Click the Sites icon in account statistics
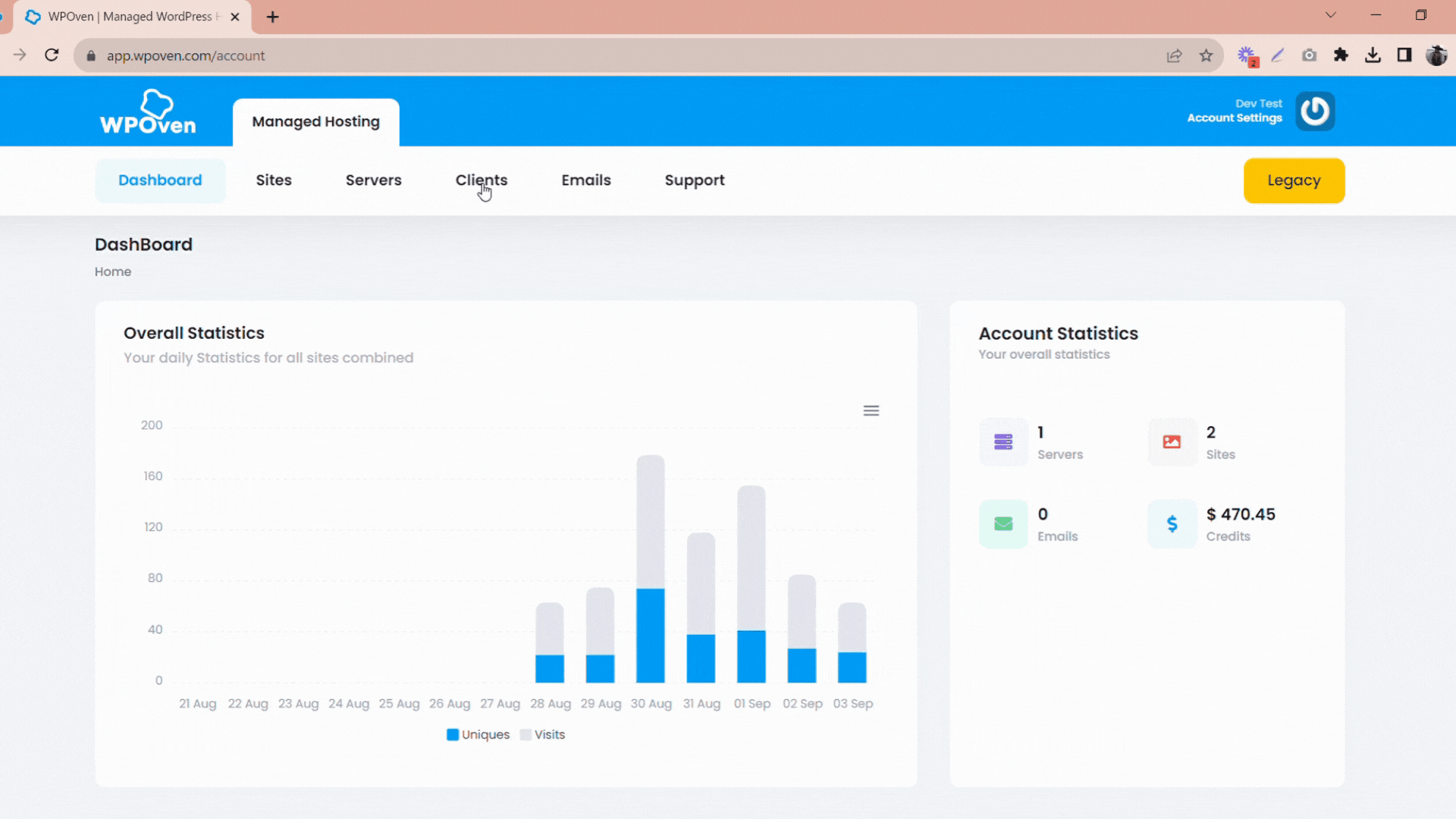Viewport: 1456px width, 819px height. tap(1172, 442)
